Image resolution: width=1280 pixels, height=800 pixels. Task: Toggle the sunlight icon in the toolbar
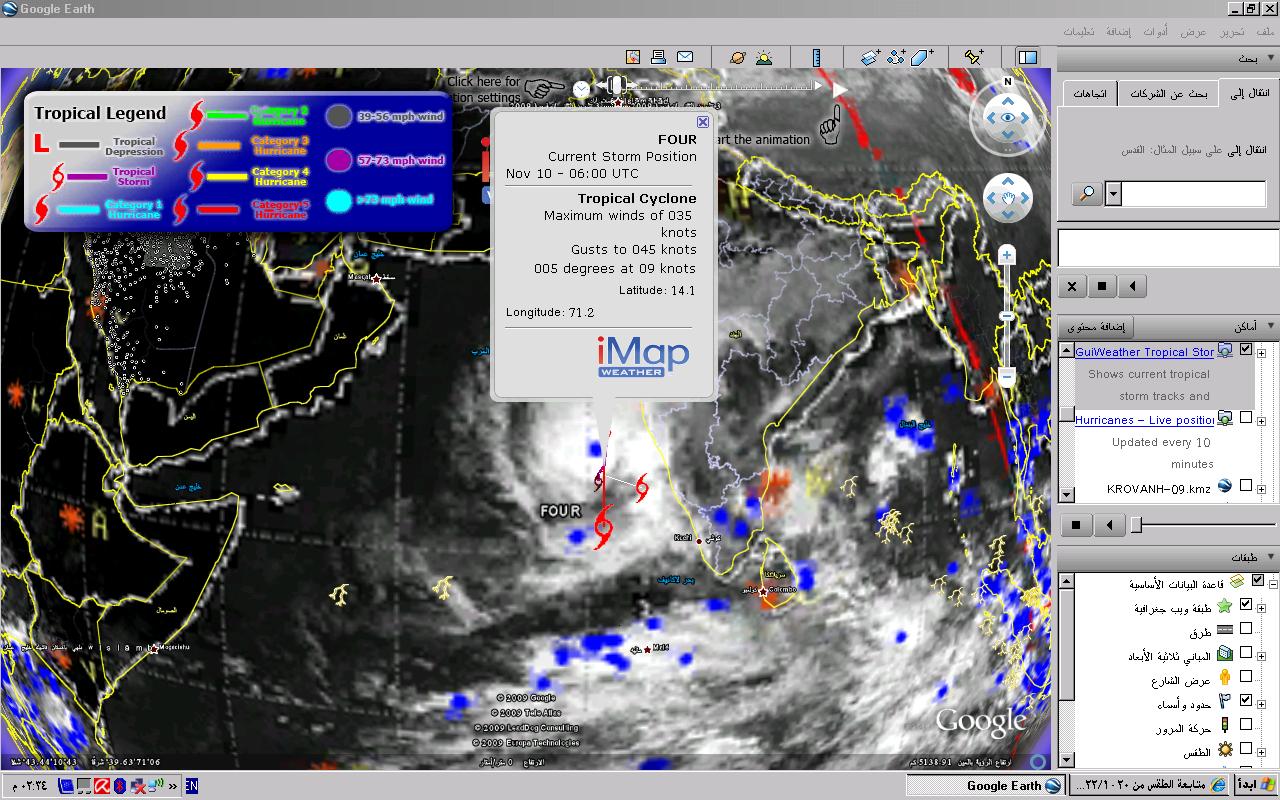click(764, 58)
